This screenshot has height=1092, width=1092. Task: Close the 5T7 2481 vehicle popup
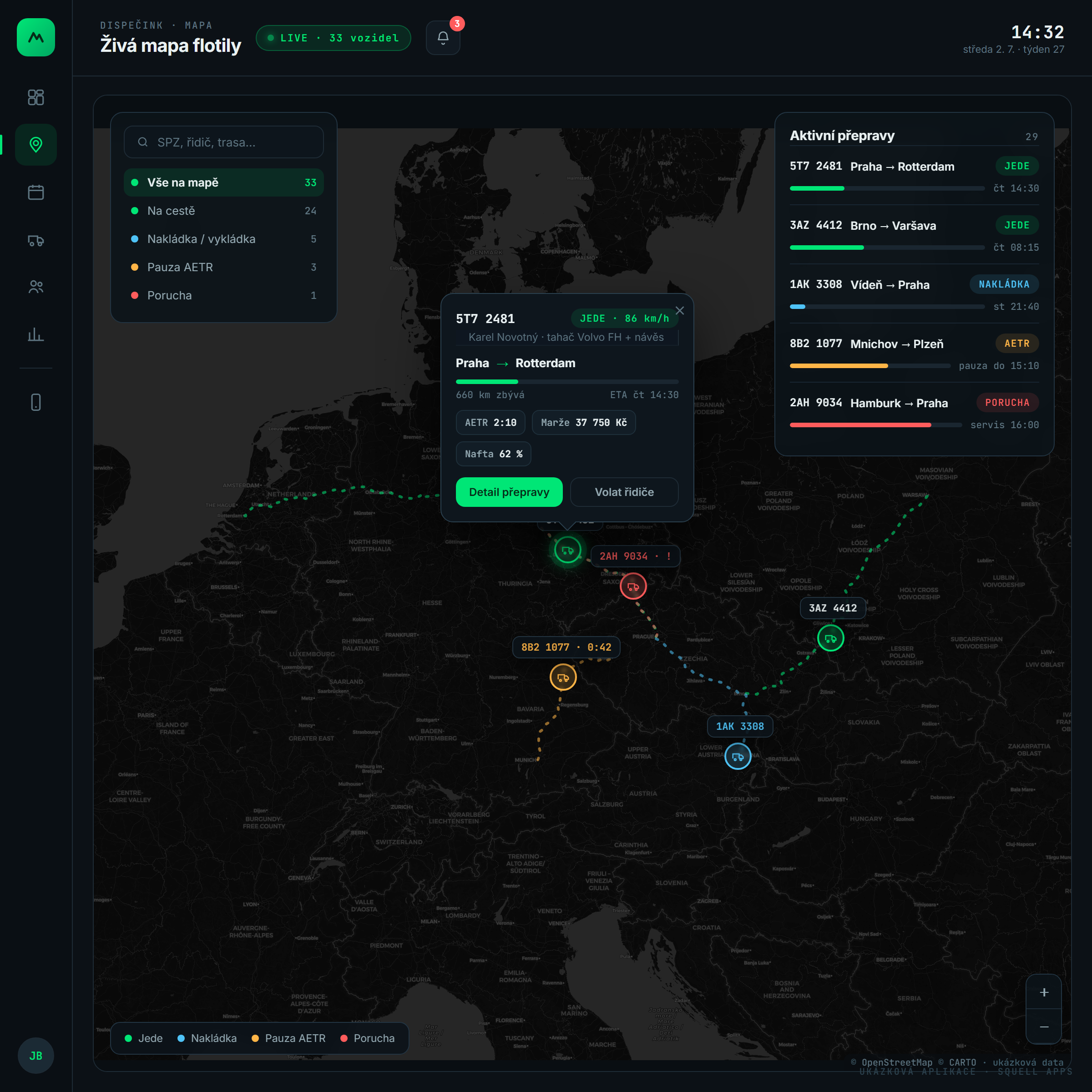[x=679, y=310]
